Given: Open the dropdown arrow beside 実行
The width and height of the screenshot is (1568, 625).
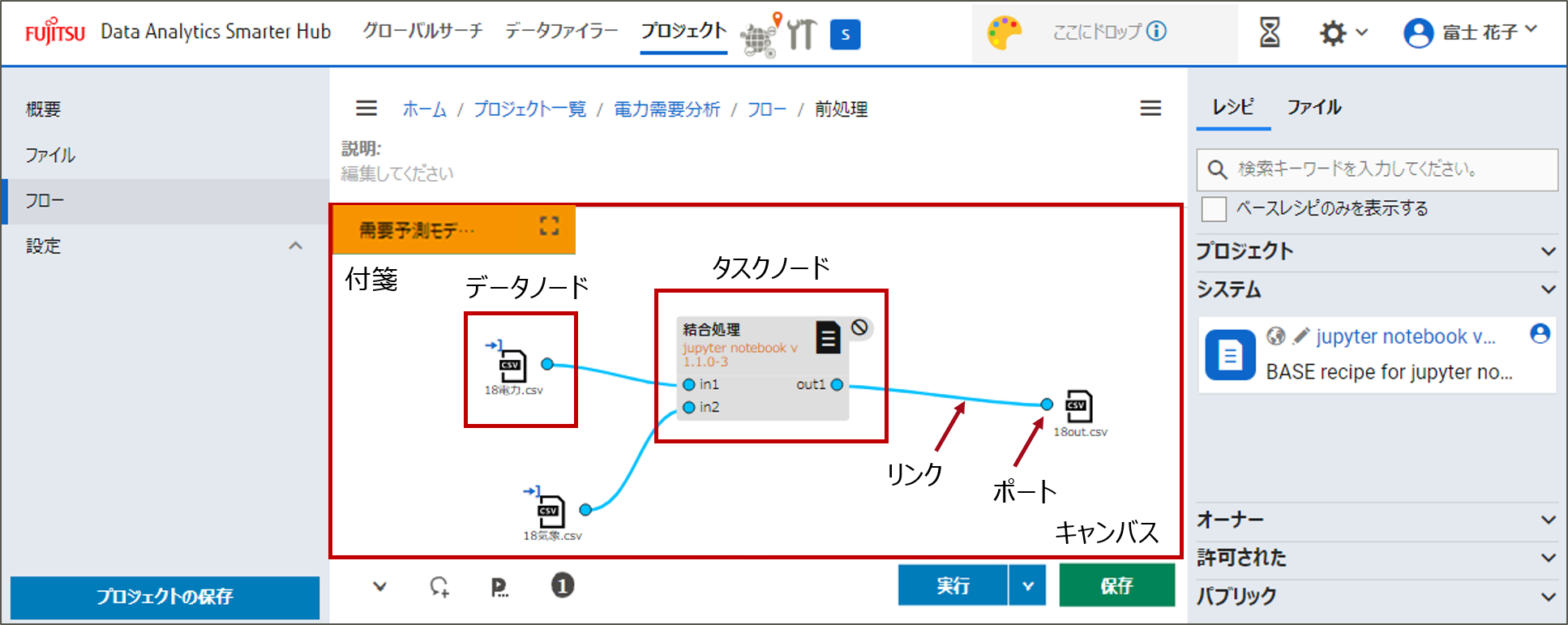Looking at the screenshot, I should coord(1028,585).
